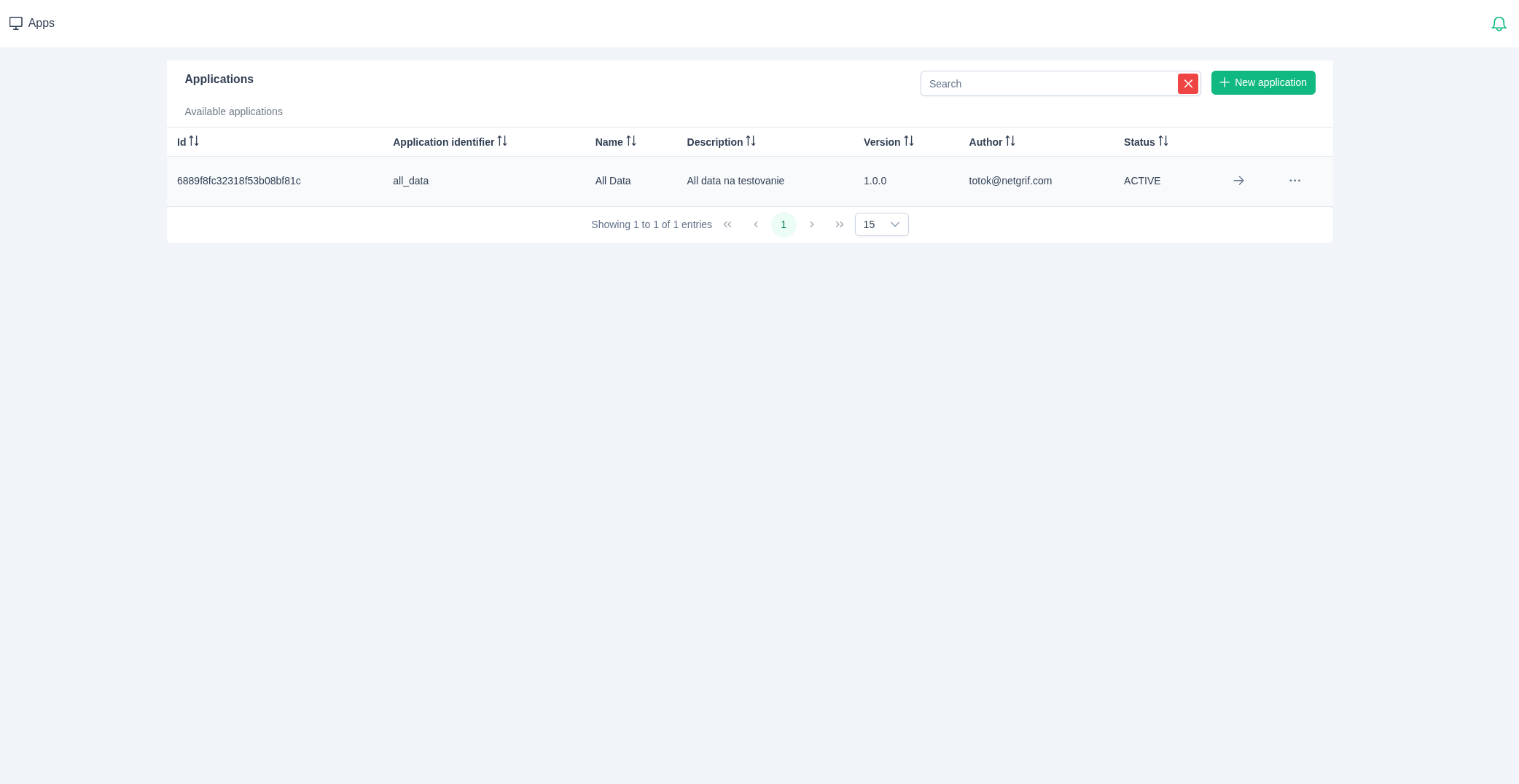Image resolution: width=1519 pixels, height=784 pixels.
Task: Click the plus icon on New application button
Action: coord(1225,82)
